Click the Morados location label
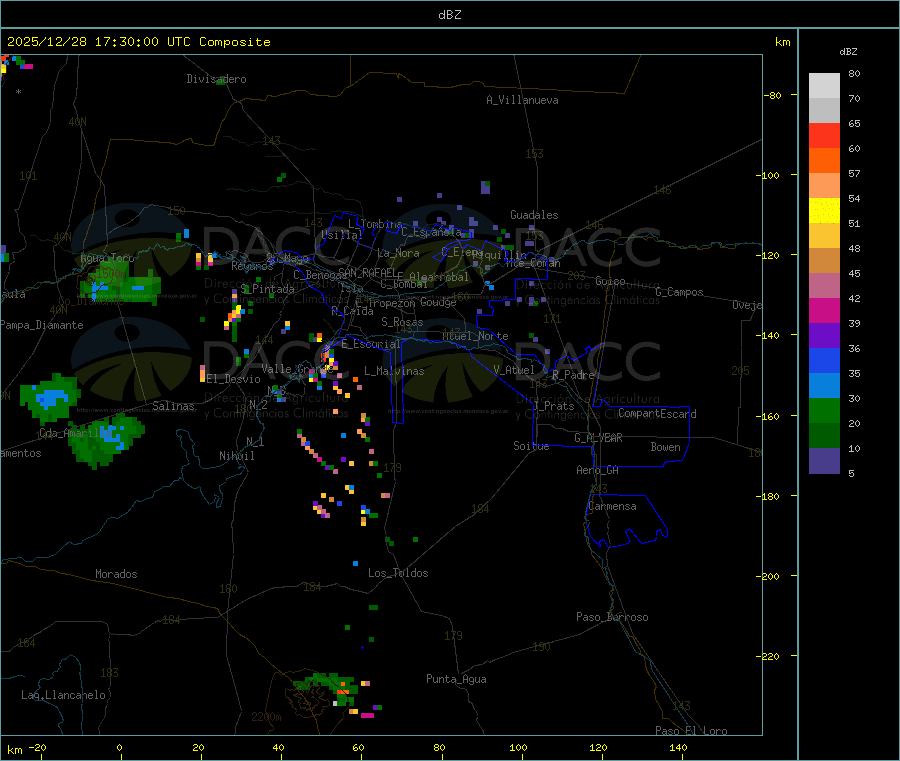The image size is (900, 761). pos(116,574)
